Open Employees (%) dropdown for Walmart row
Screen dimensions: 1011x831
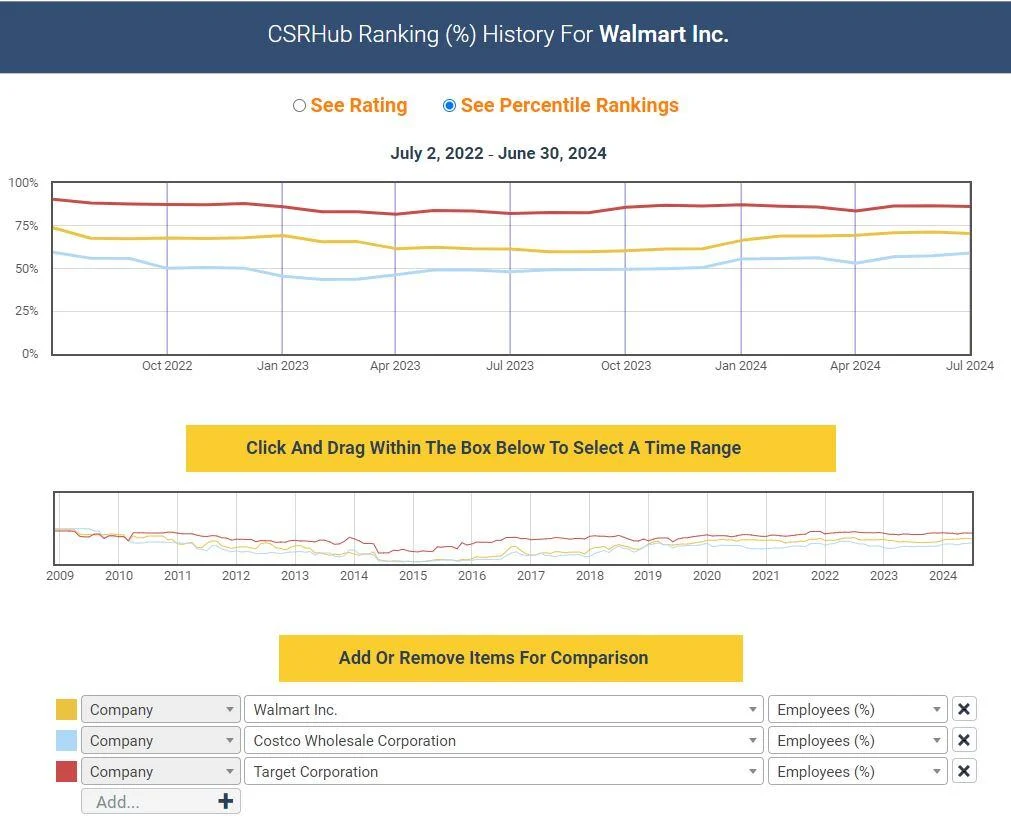(857, 709)
